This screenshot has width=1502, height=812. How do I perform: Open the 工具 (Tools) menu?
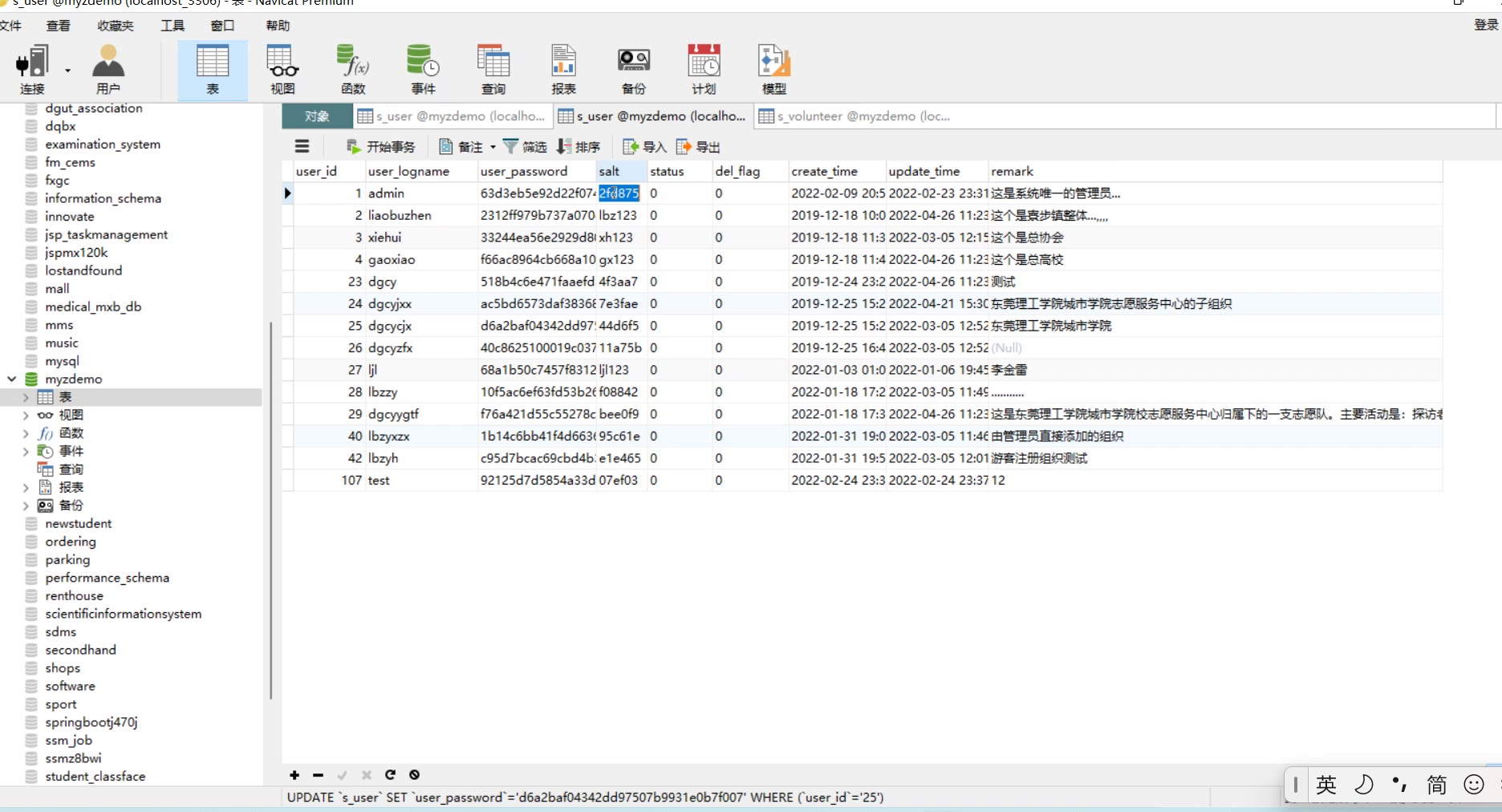(x=173, y=26)
